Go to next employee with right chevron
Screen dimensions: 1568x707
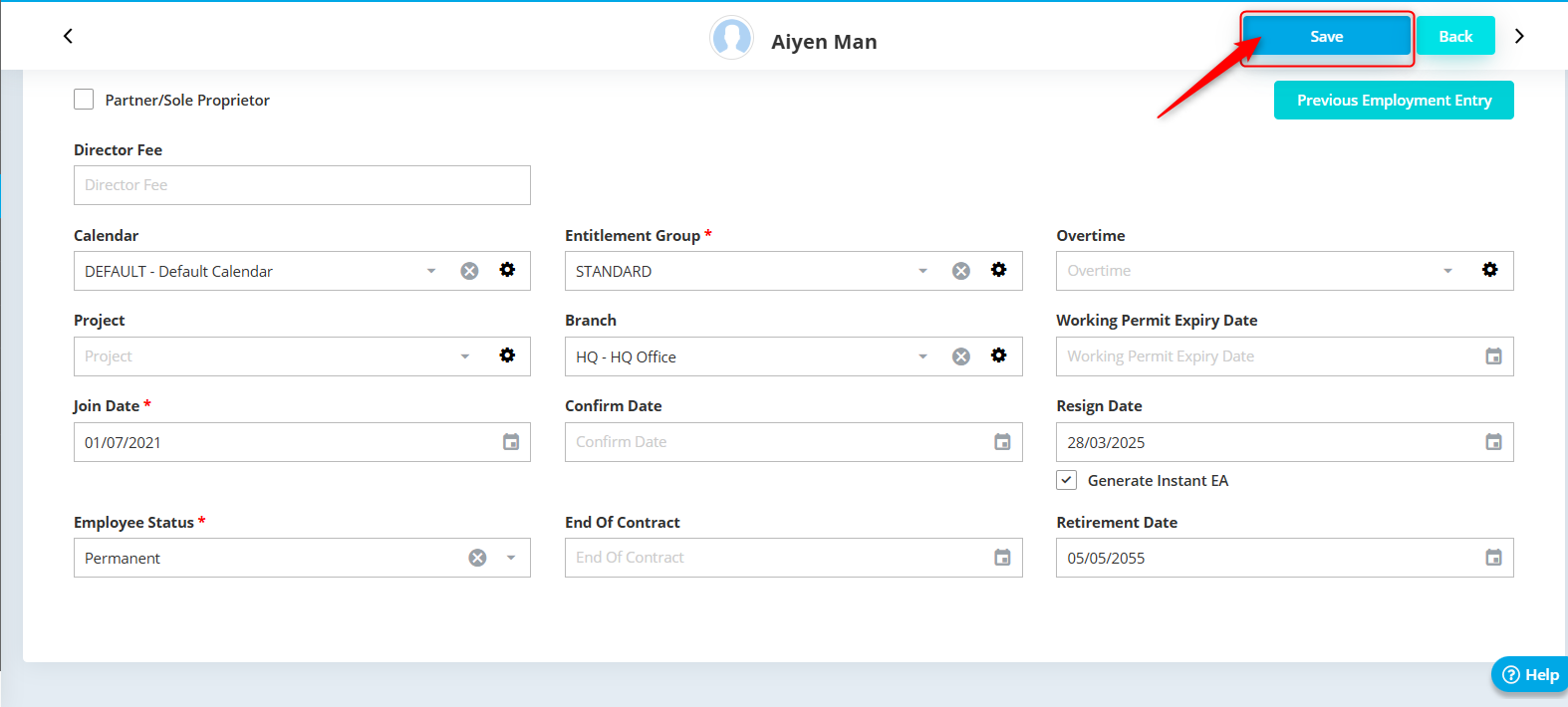1519,36
